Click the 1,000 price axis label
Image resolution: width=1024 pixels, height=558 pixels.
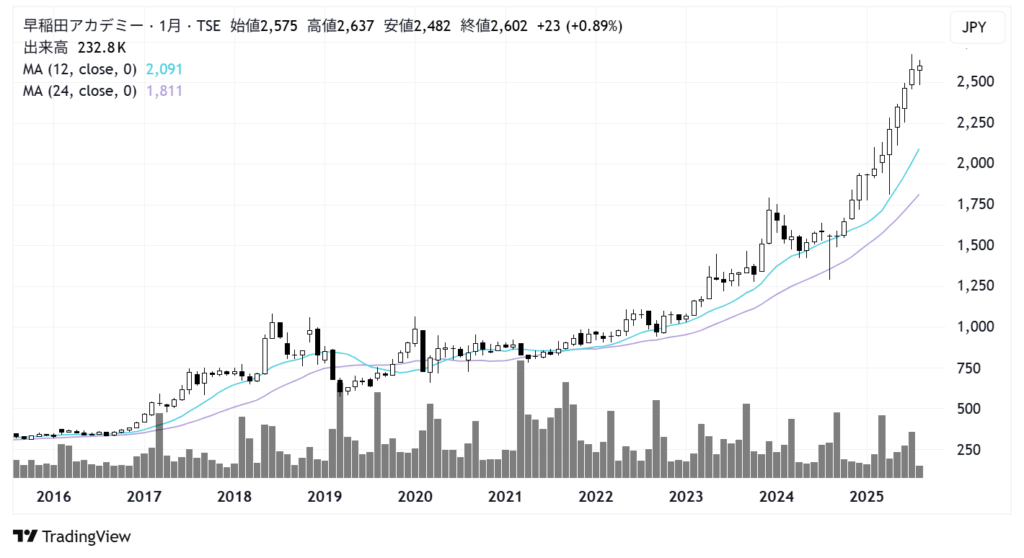pos(976,327)
